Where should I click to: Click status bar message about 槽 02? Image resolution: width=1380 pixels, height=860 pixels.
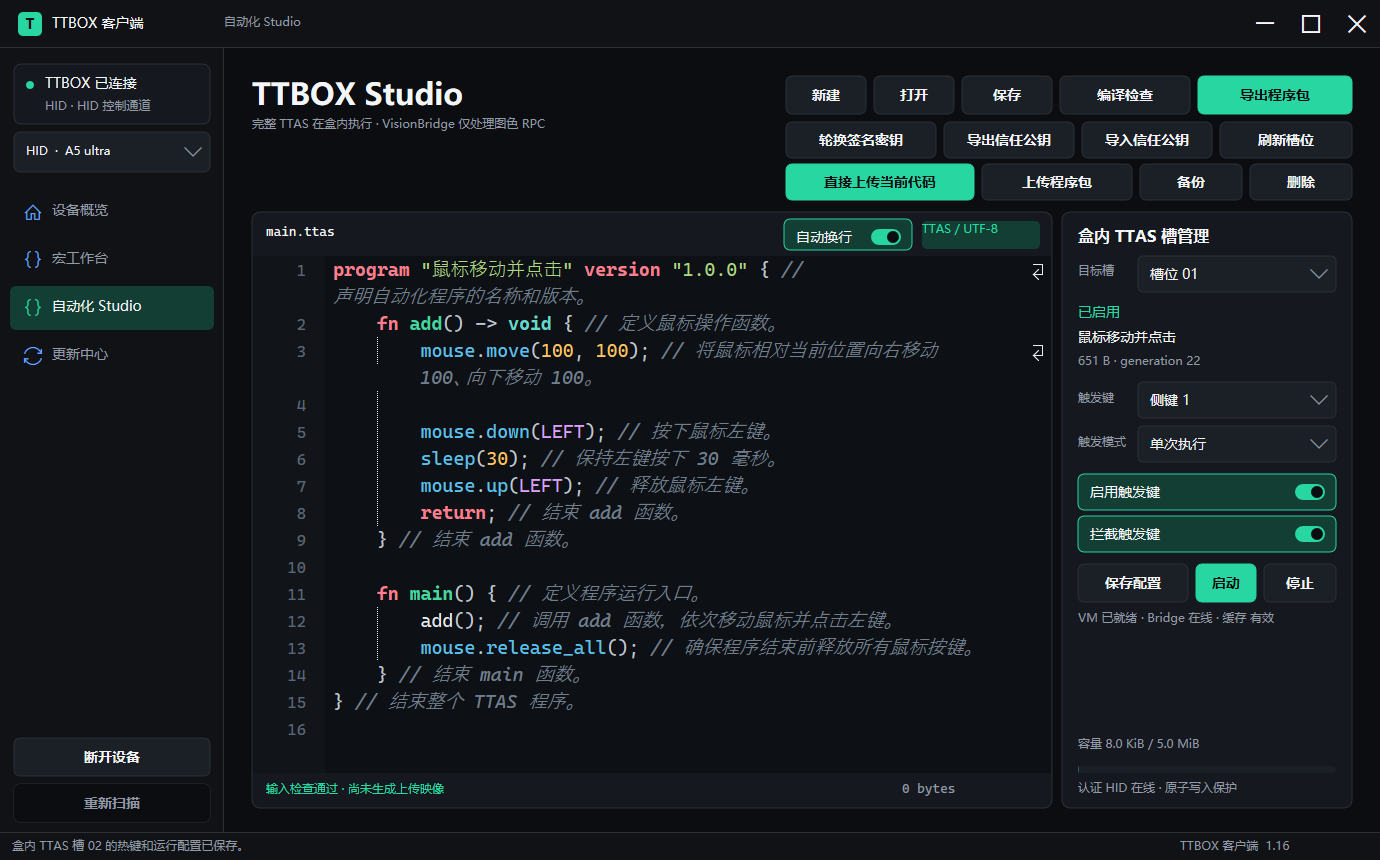click(128, 846)
